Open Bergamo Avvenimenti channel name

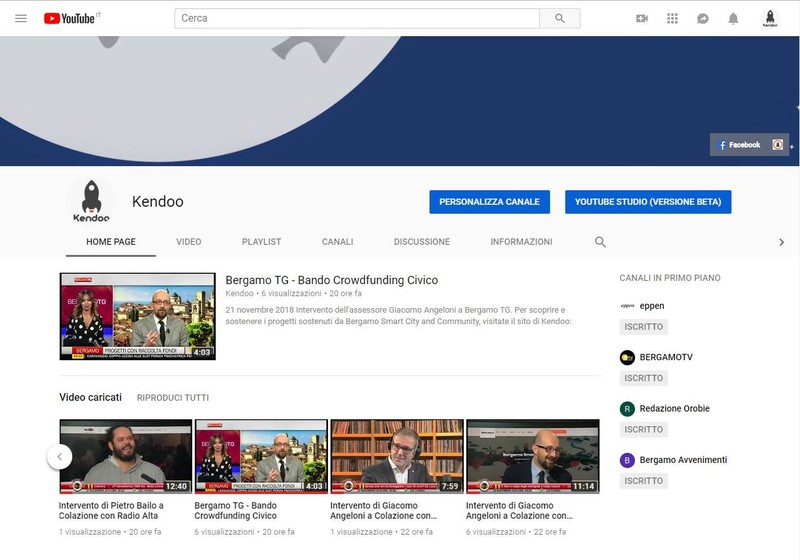pyautogui.click(x=683, y=460)
